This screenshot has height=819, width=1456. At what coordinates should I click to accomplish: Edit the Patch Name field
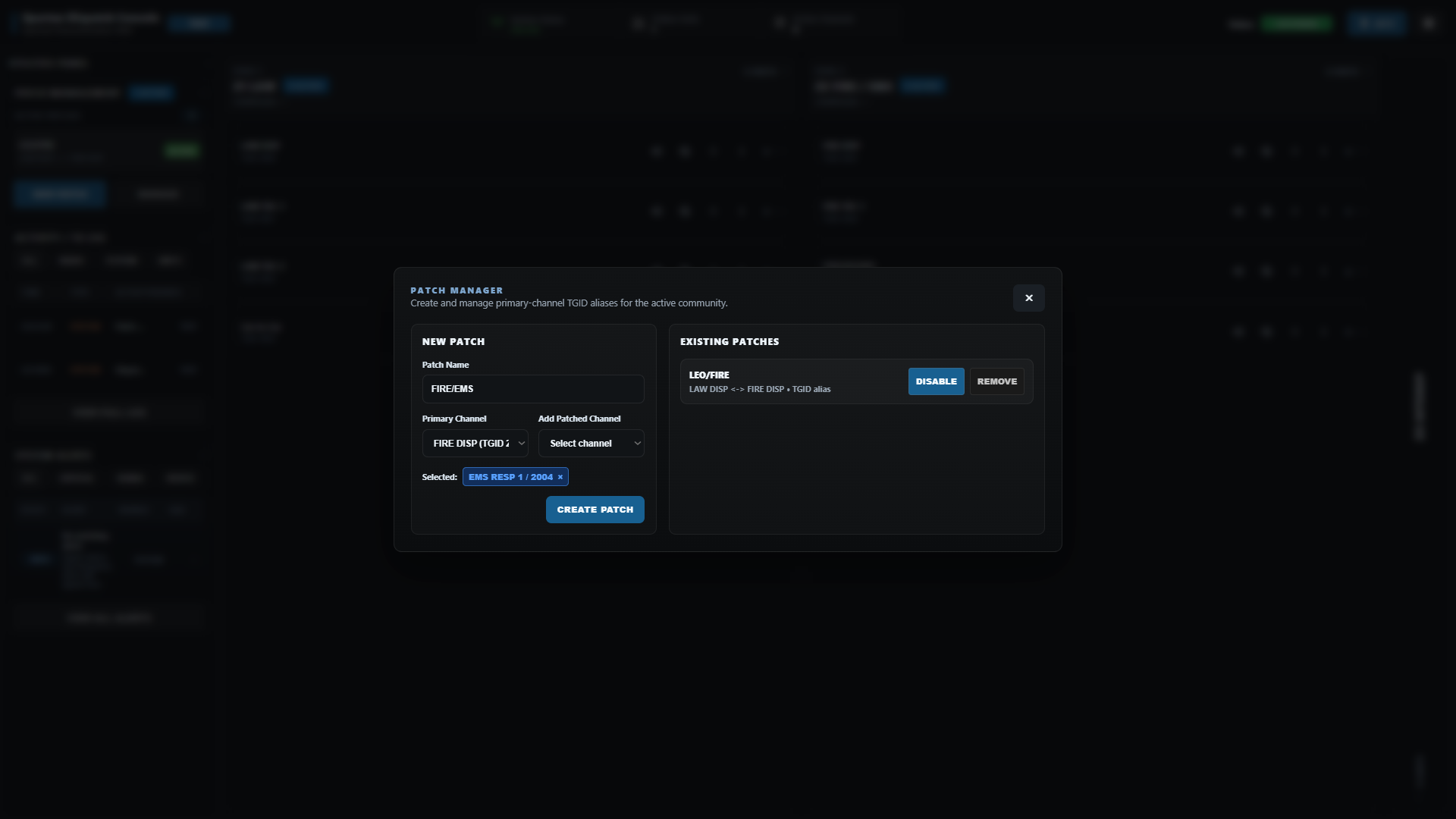[533, 389]
